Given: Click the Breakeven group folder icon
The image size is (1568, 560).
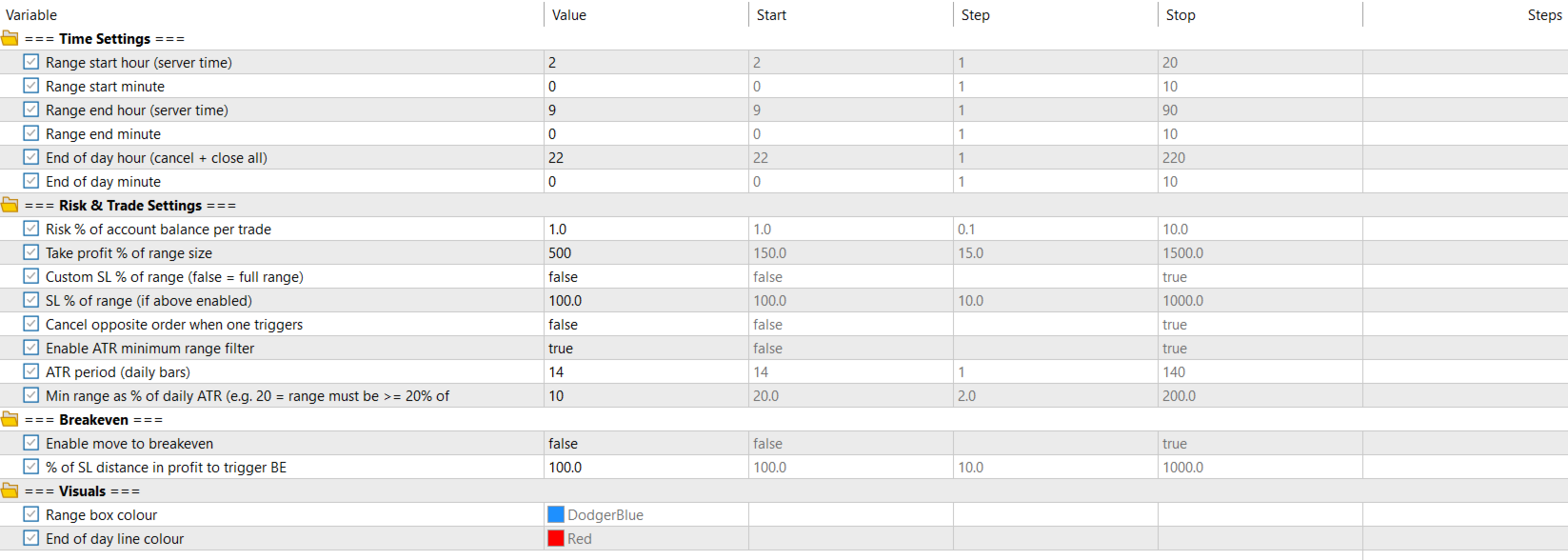Looking at the screenshot, I should (10, 420).
